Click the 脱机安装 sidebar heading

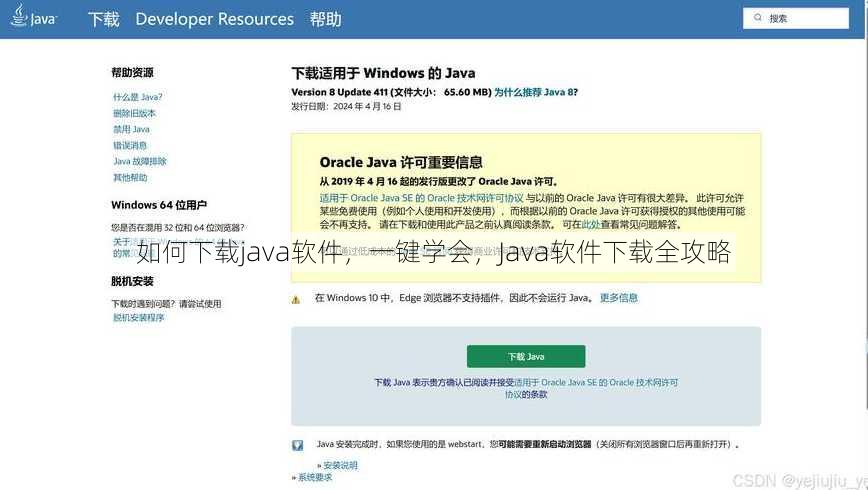point(132,281)
